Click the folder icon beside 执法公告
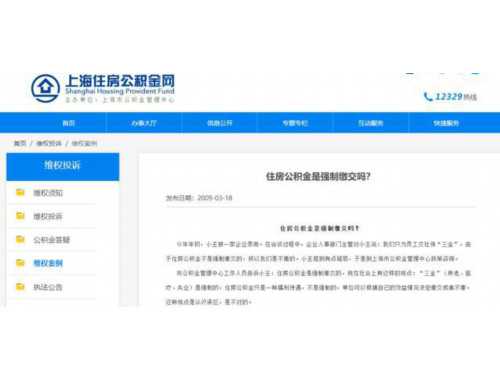The height and width of the screenshot is (380, 500). coord(20,286)
